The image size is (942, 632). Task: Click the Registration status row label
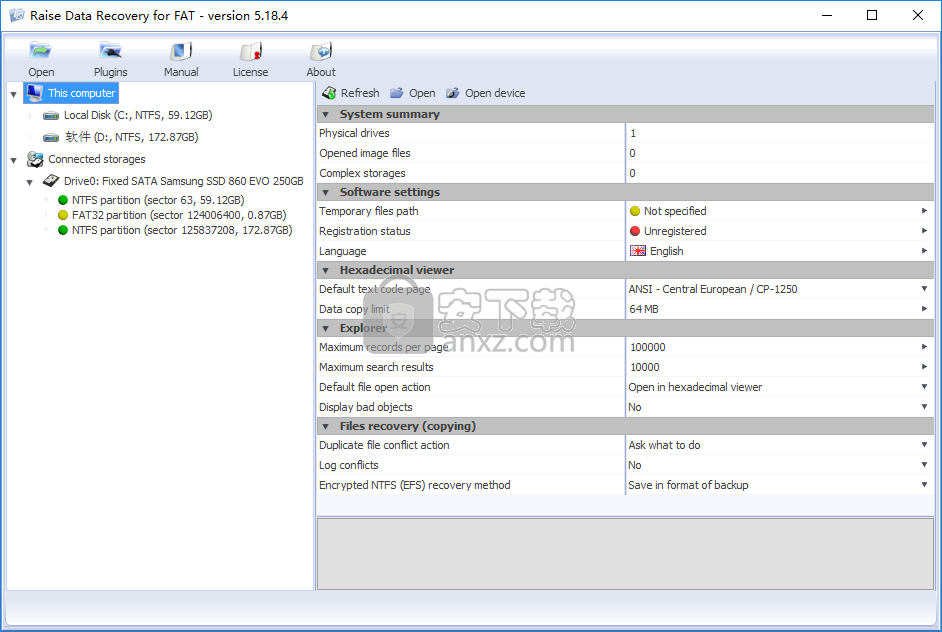pyautogui.click(x=365, y=231)
